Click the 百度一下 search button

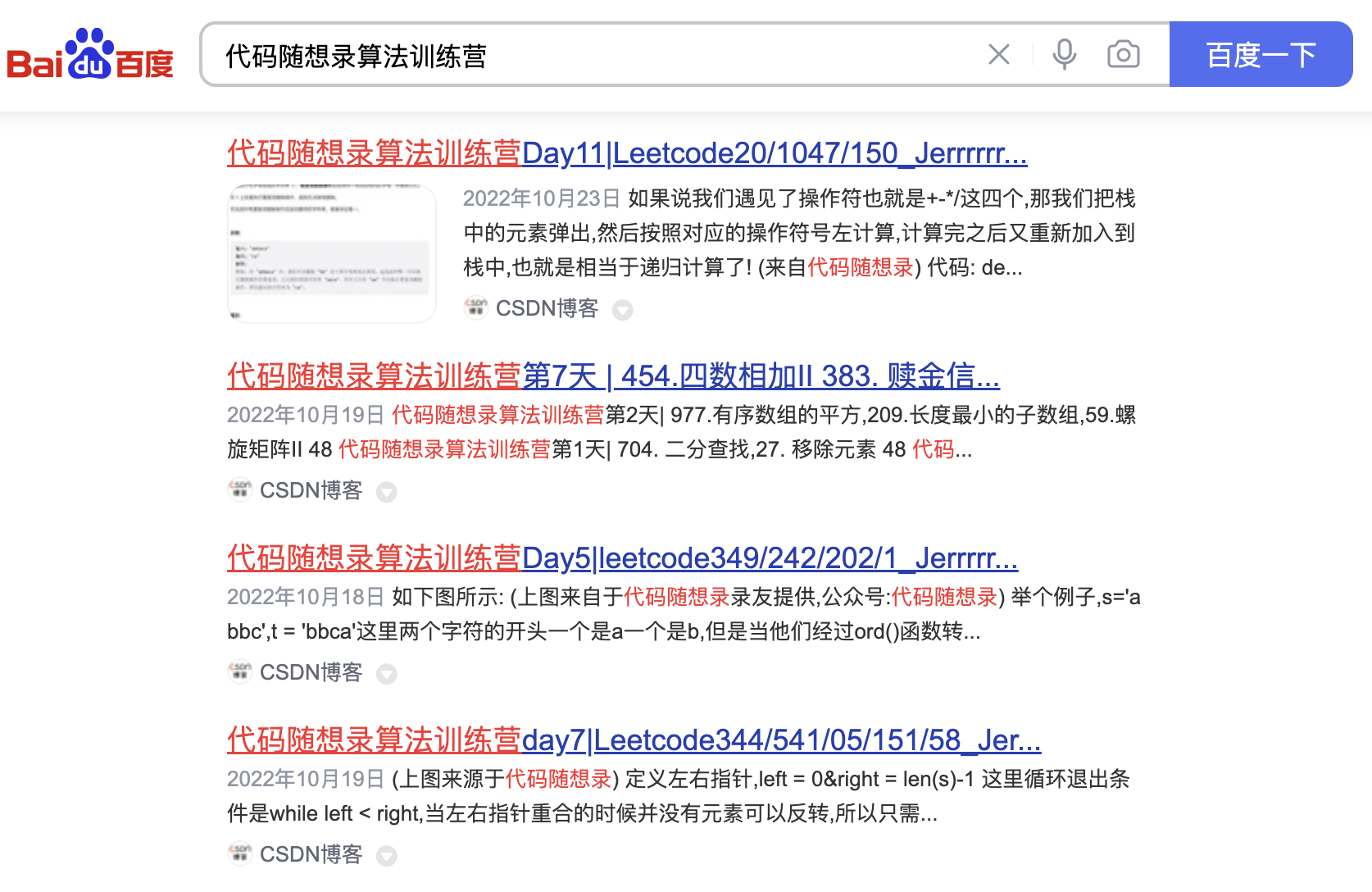point(1261,54)
